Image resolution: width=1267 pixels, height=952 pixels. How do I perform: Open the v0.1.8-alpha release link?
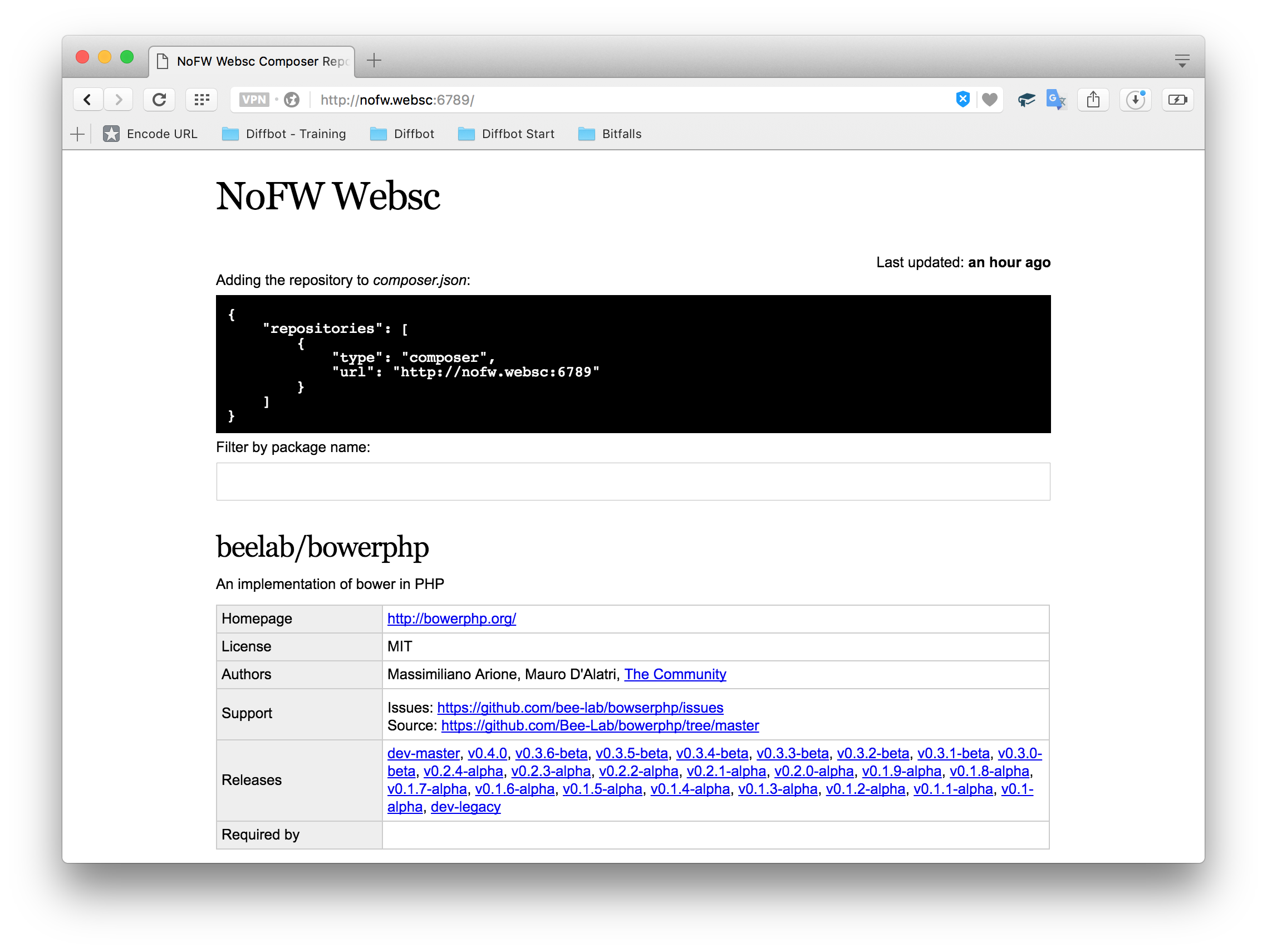pos(989,771)
